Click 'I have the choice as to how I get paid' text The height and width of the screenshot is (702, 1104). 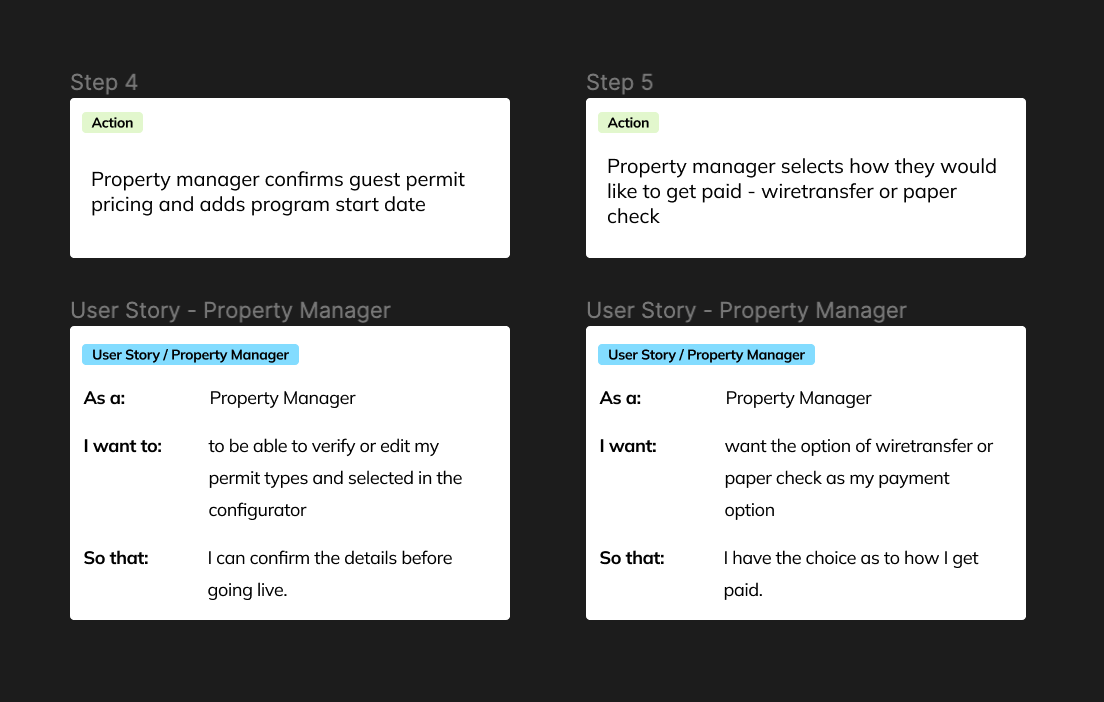(x=851, y=574)
